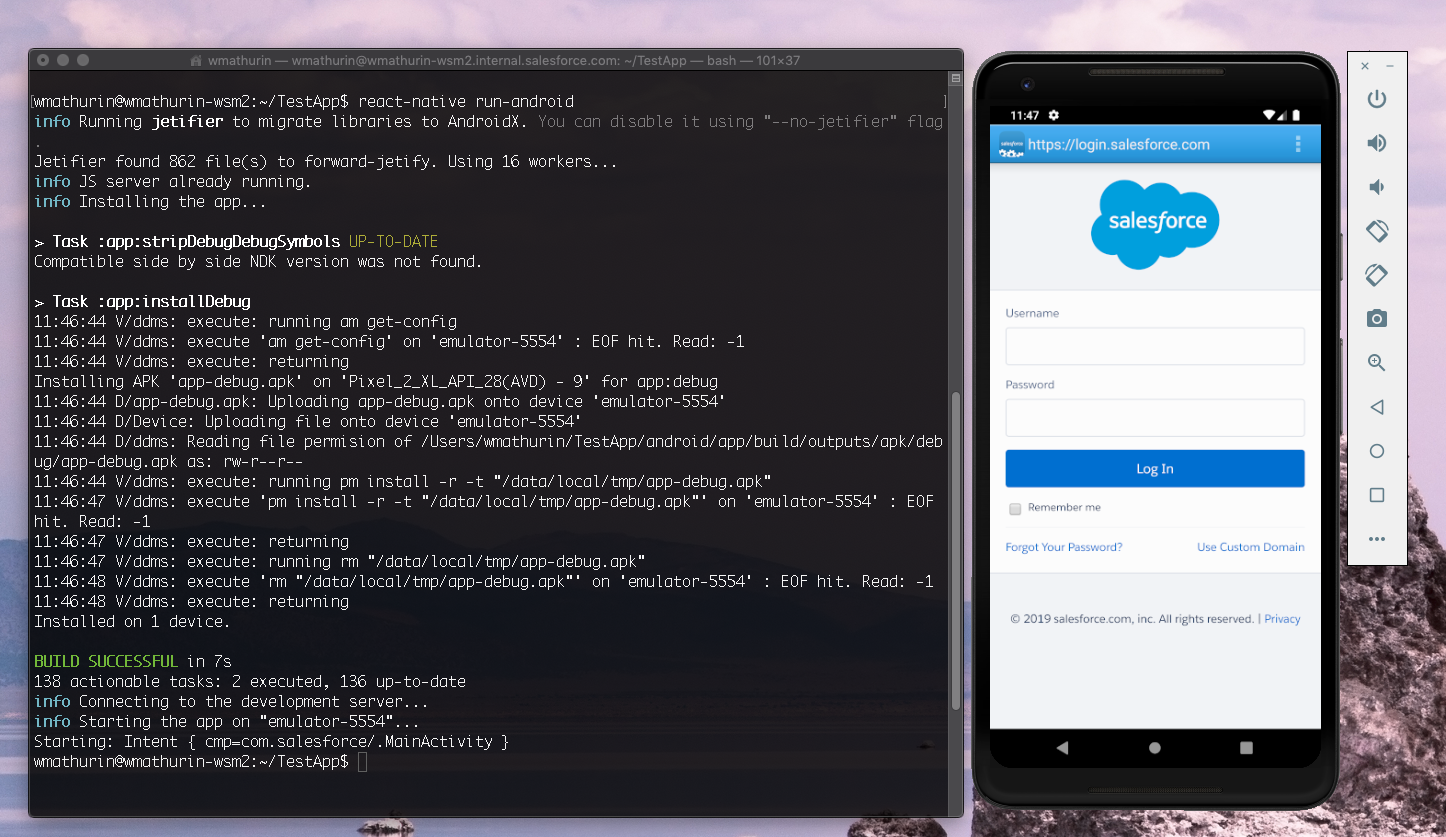The image size is (1446, 837).
Task: Click the Salesforce favicon in the address bar
Action: click(1013, 143)
